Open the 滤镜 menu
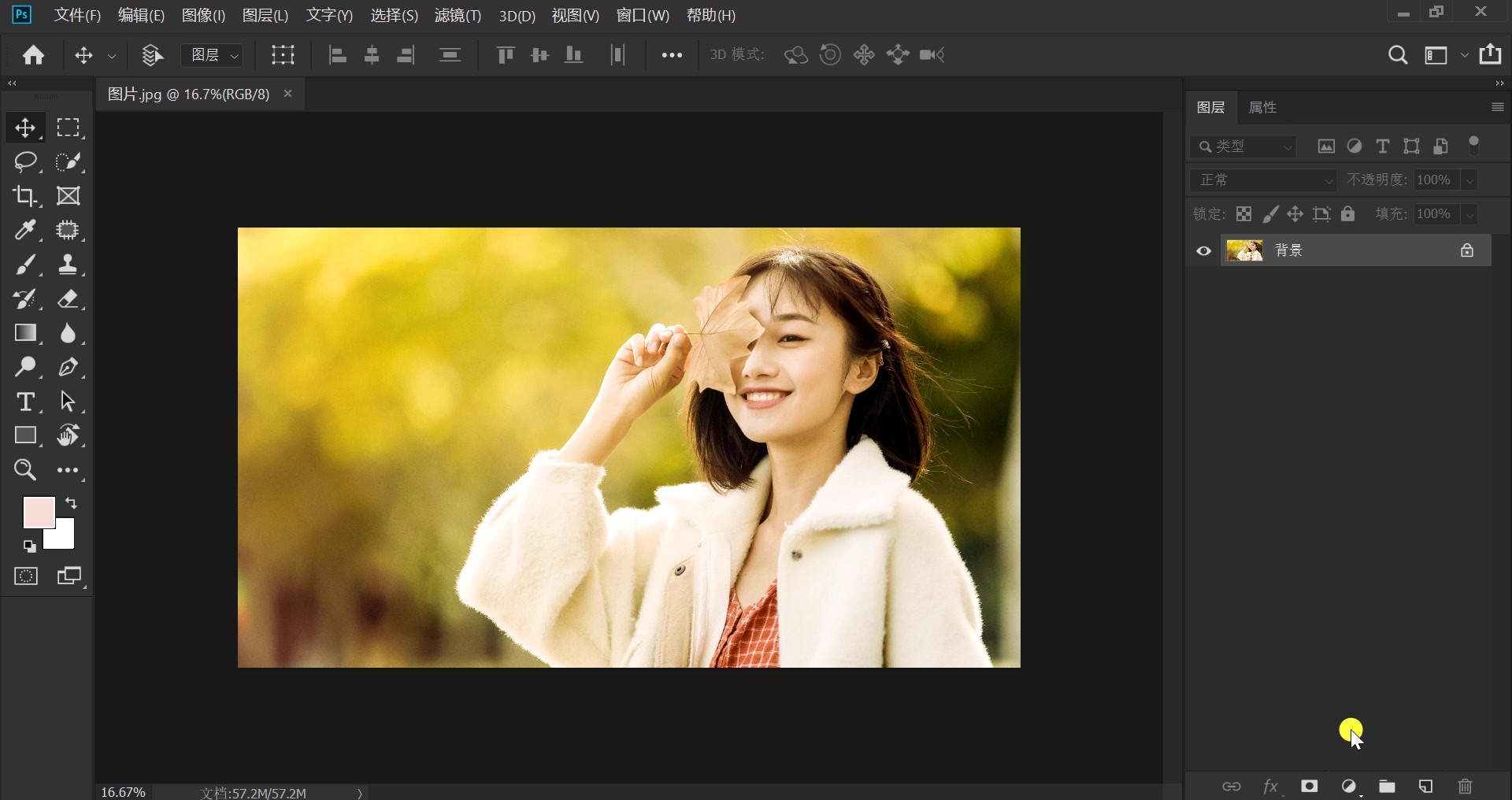The width and height of the screenshot is (1512, 800). point(458,15)
